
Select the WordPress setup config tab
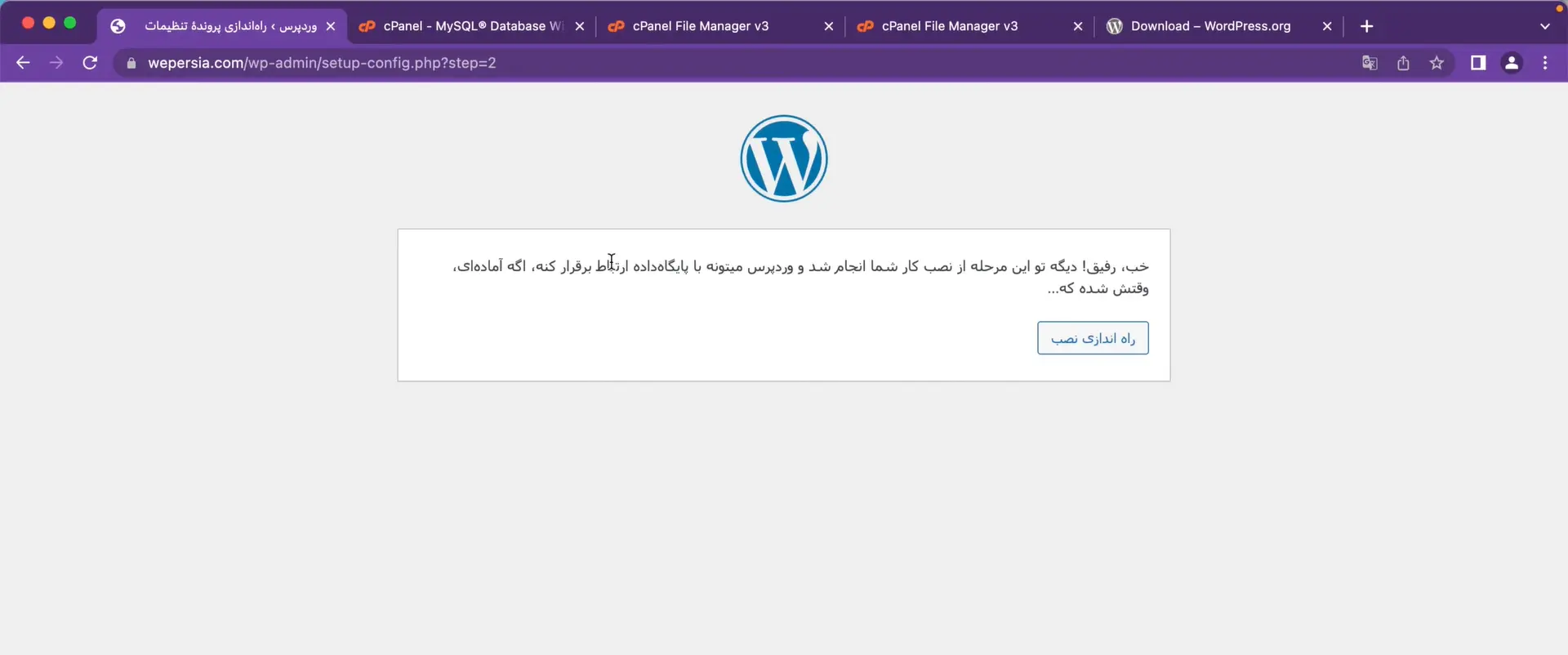[222, 26]
